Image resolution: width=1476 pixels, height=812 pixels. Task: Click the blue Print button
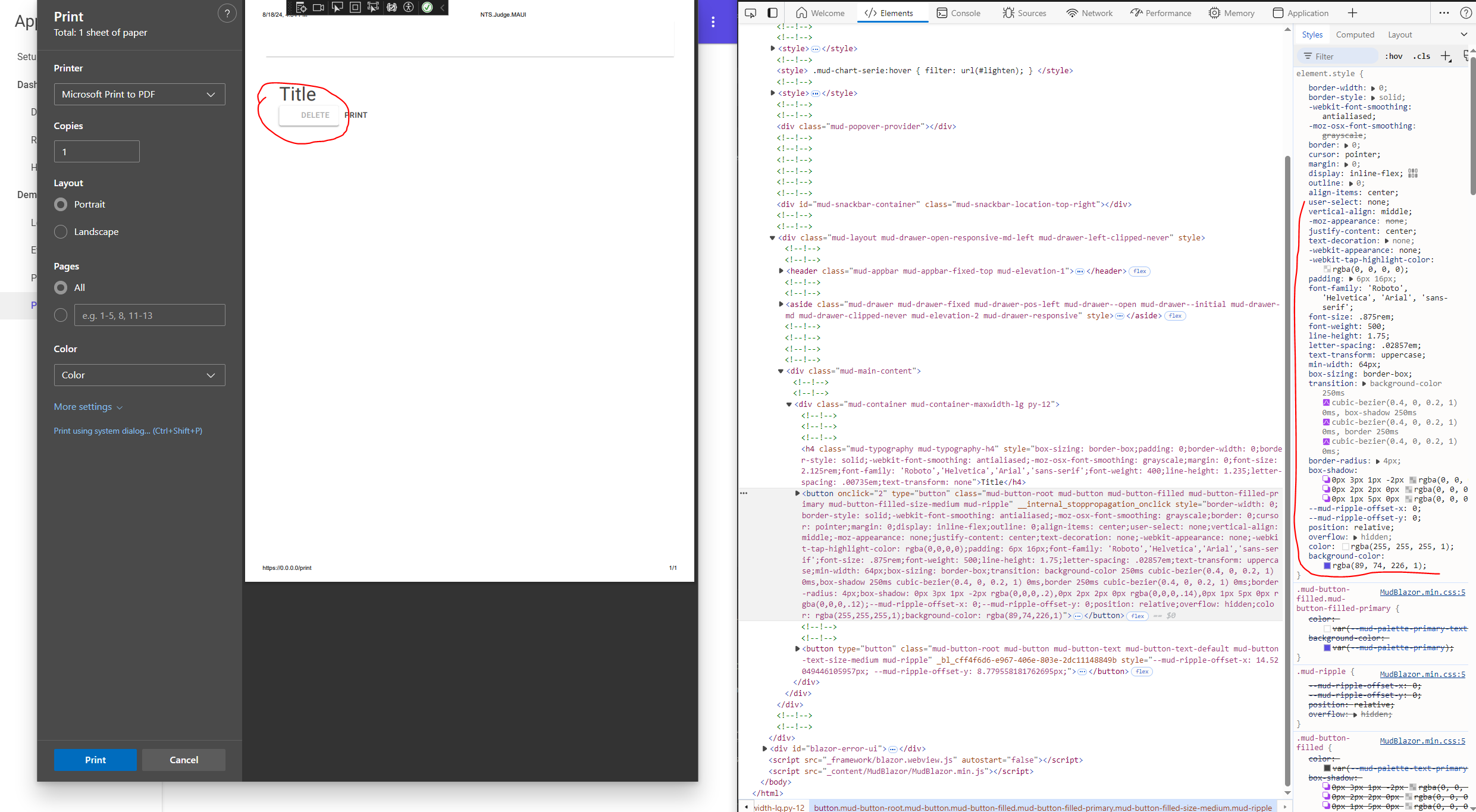pos(95,760)
